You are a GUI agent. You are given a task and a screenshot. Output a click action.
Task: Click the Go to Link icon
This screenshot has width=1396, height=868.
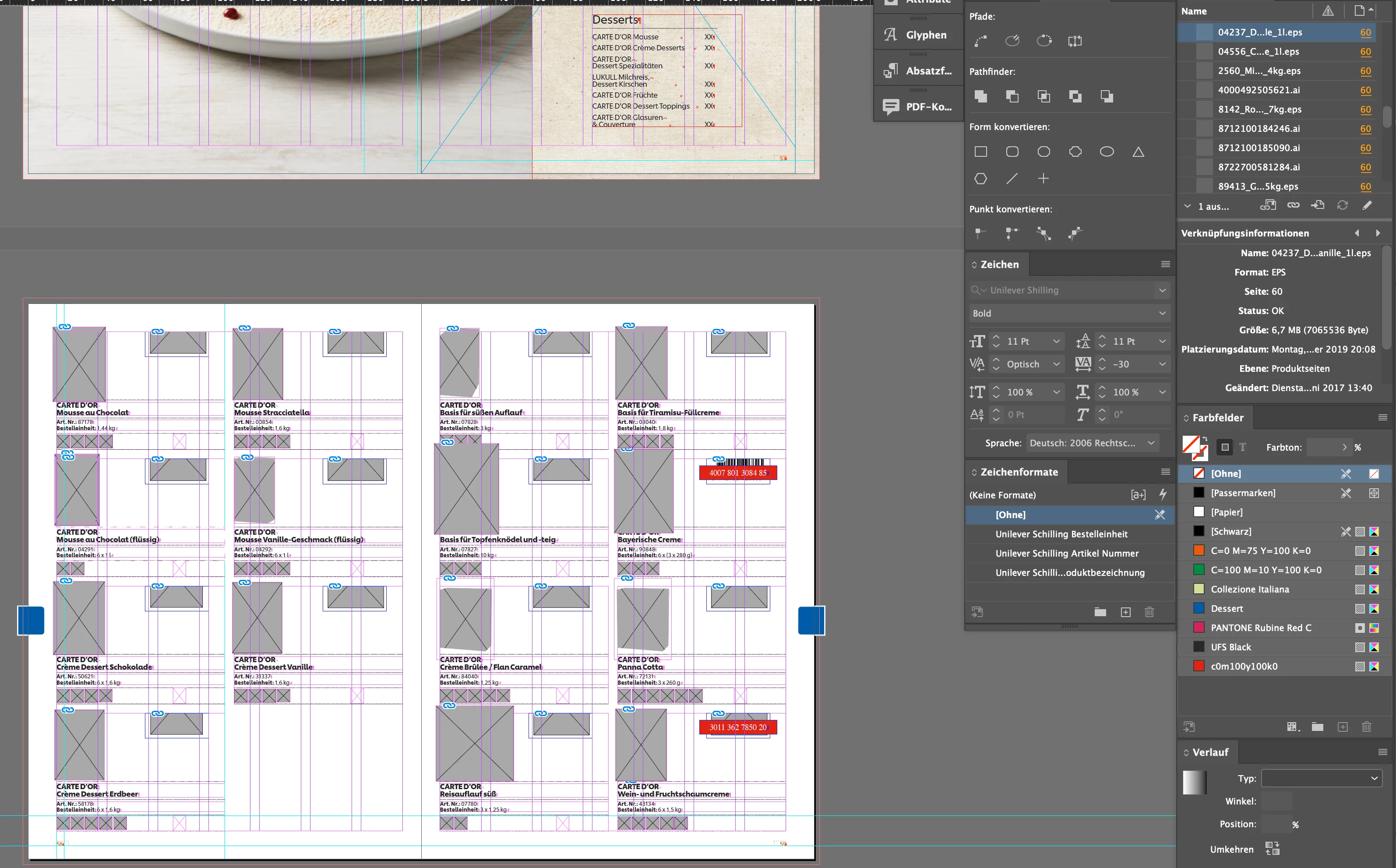pyautogui.click(x=1318, y=205)
